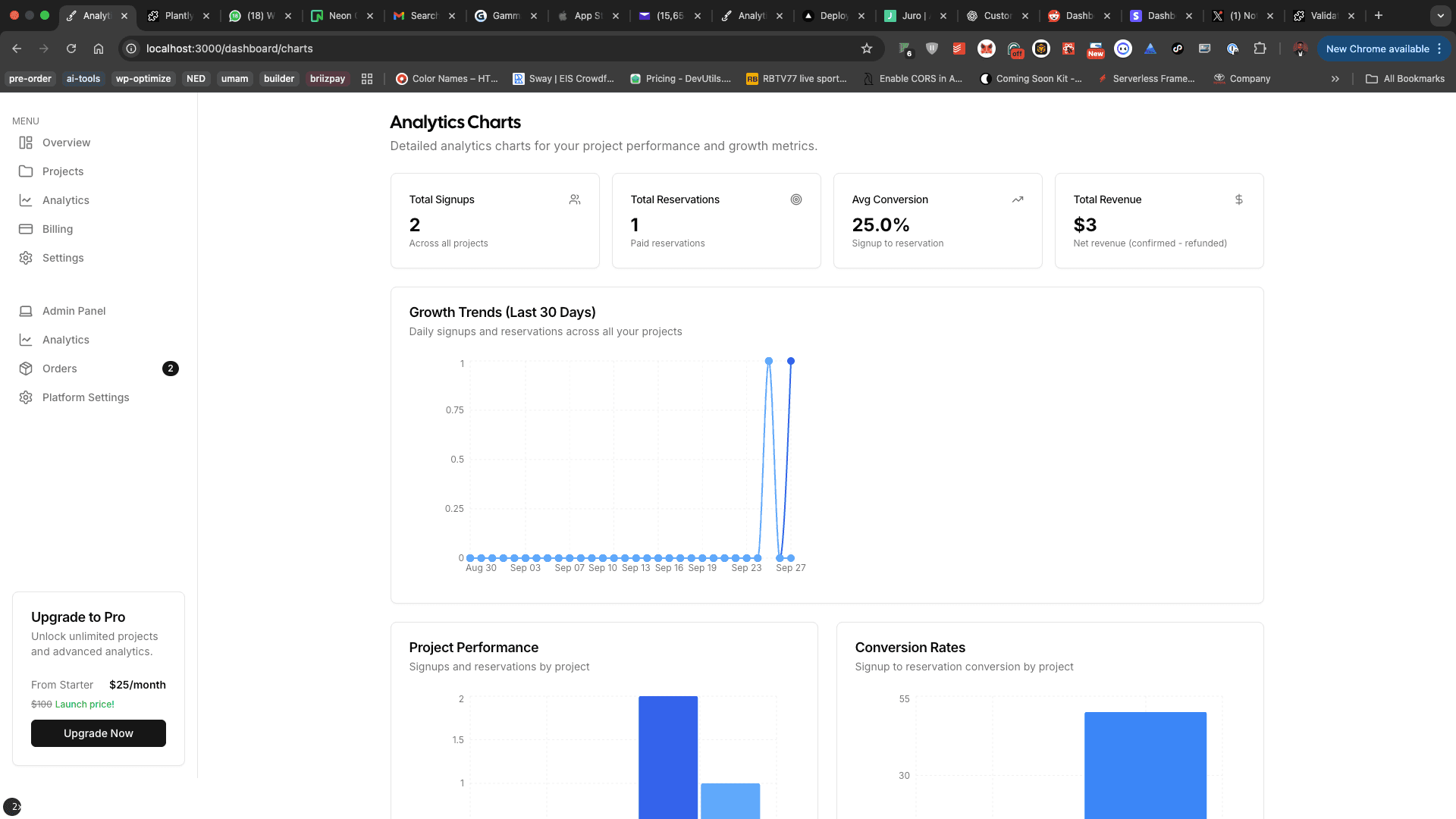Switch to the Neon browser tab
Viewport: 1456px width, 819px height.
pyautogui.click(x=334, y=15)
